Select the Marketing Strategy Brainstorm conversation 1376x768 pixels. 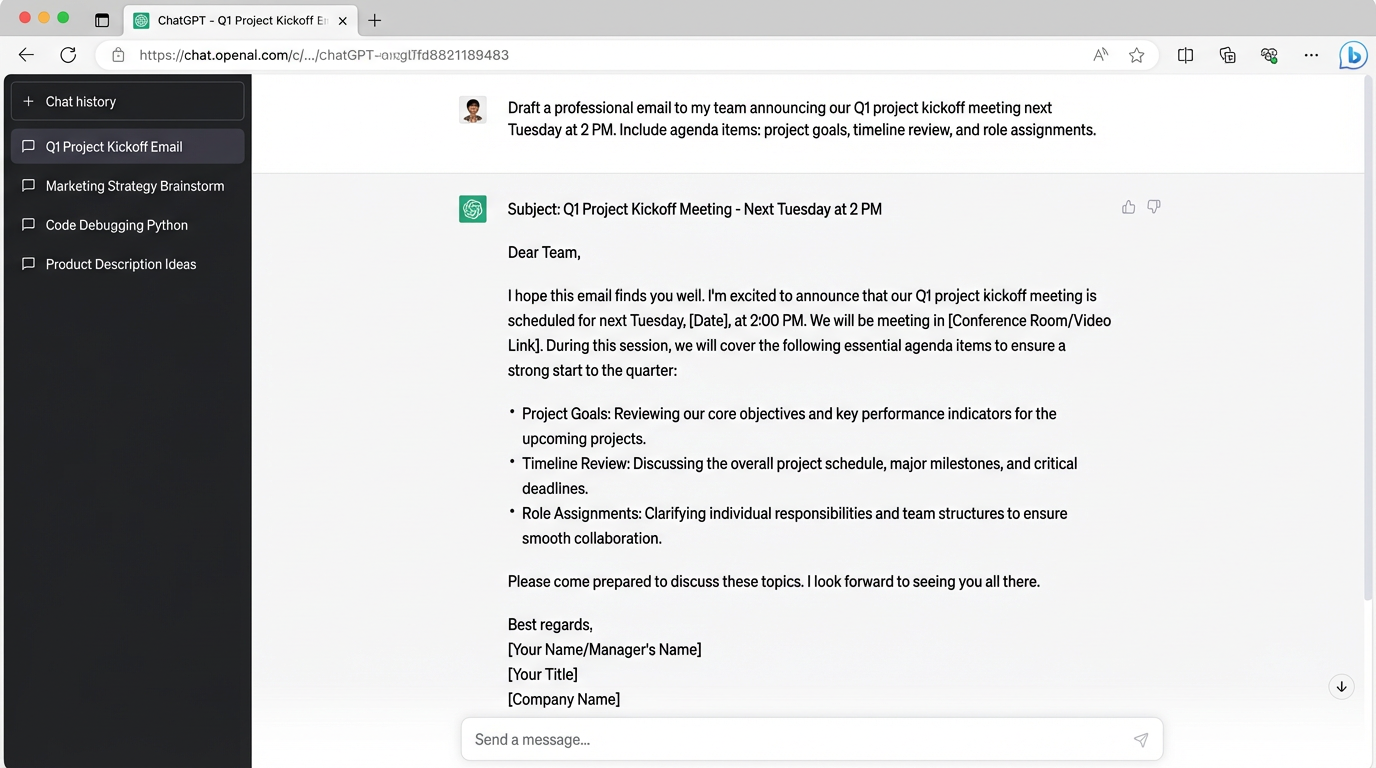(x=134, y=186)
